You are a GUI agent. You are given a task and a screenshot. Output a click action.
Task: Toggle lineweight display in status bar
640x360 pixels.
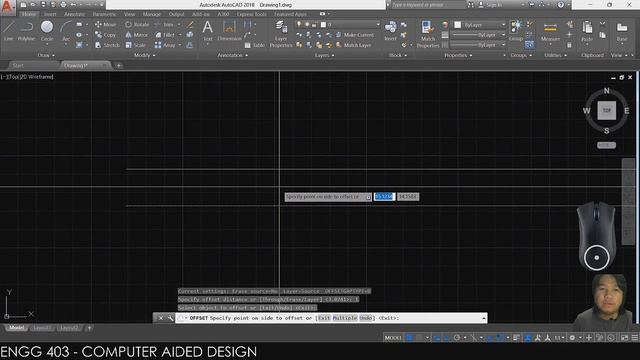tap(516, 338)
